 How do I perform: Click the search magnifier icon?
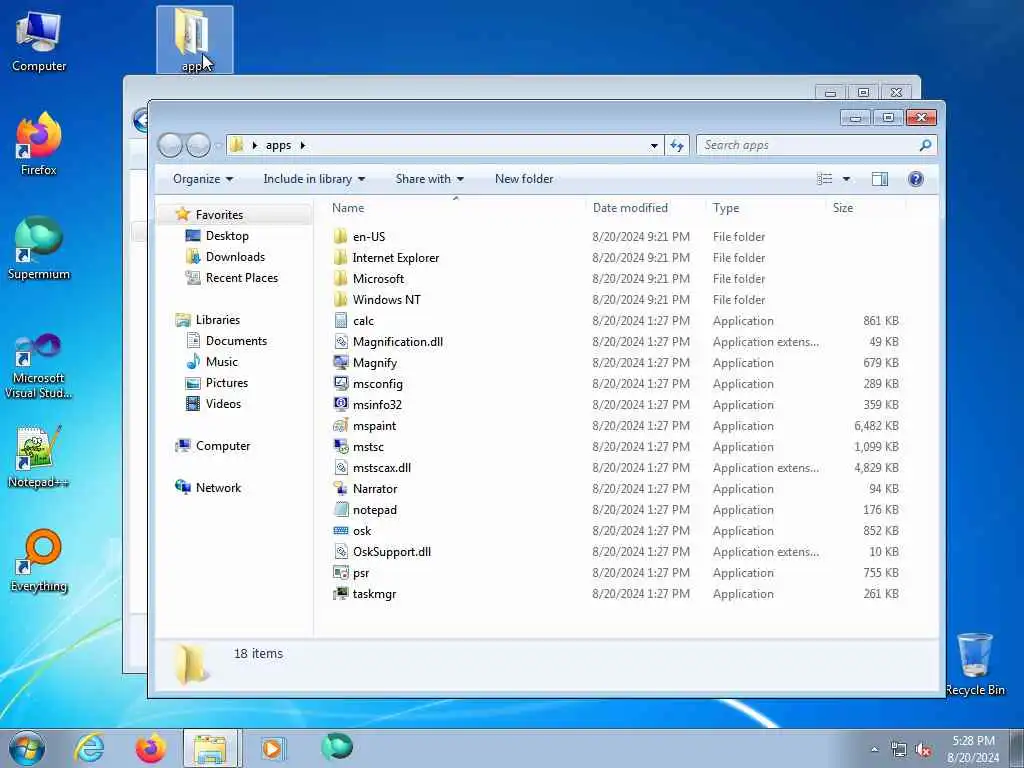pyautogui.click(x=925, y=145)
